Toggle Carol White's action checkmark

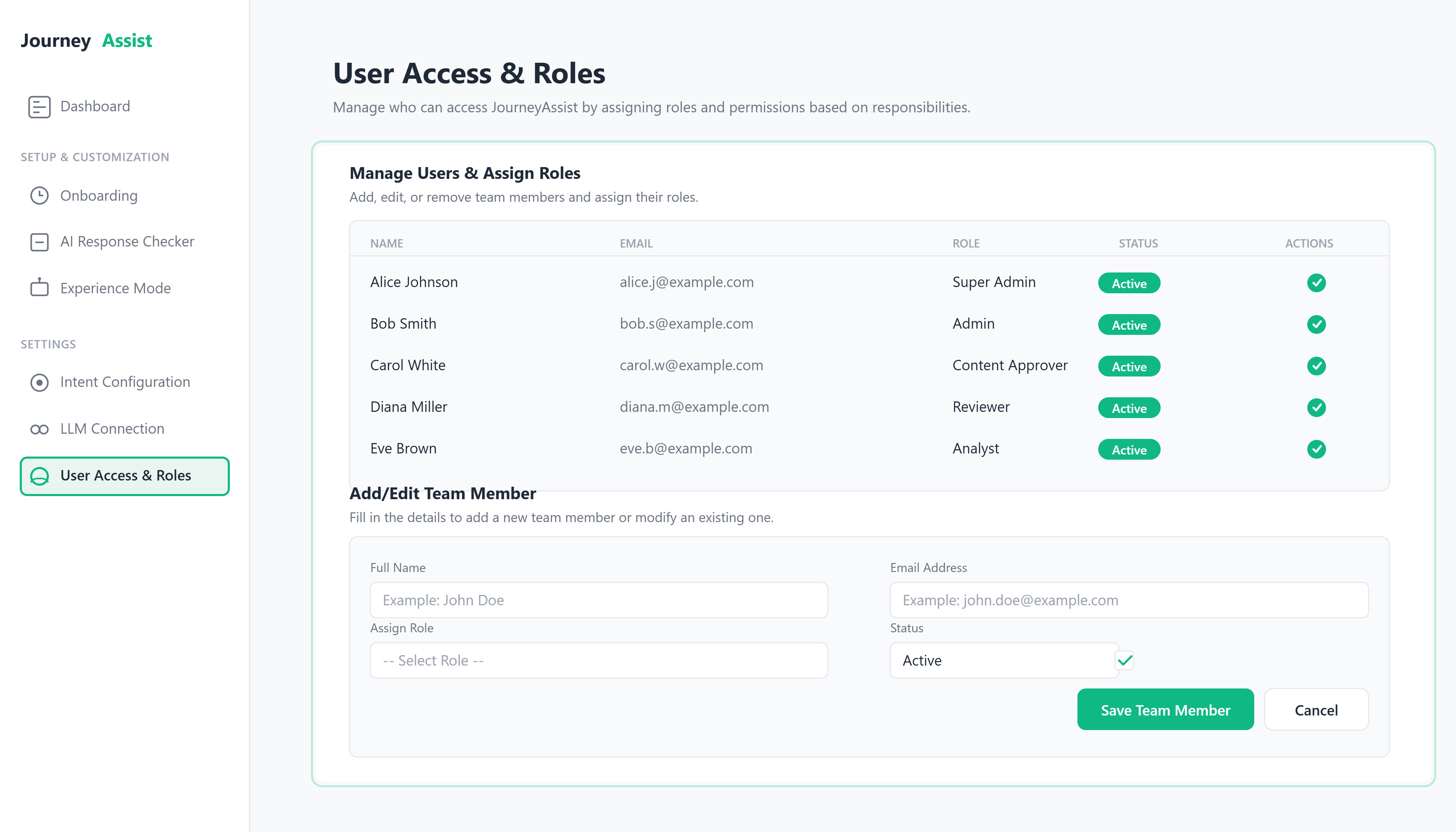click(x=1317, y=366)
